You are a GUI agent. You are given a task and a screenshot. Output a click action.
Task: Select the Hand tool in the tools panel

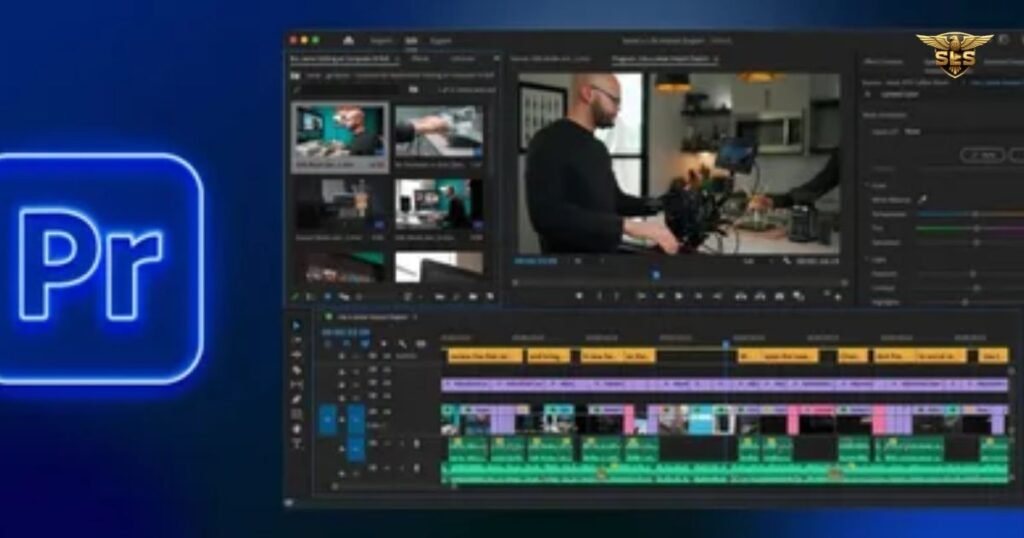tap(296, 429)
